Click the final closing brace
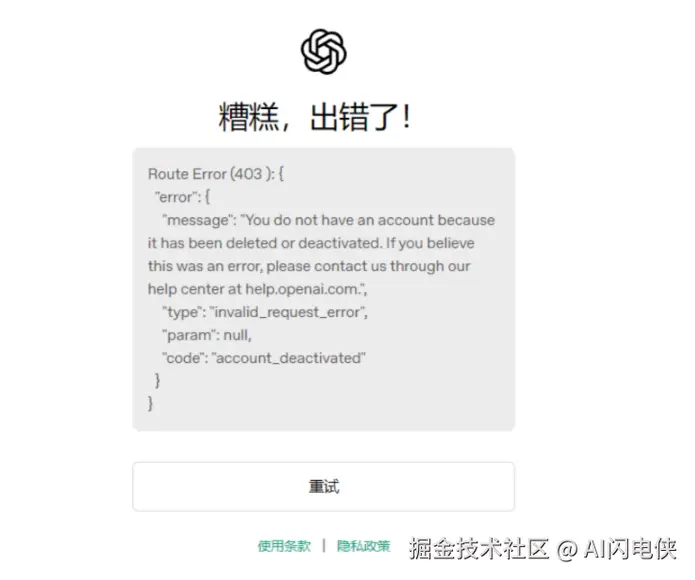This screenshot has height=580, width=695. point(150,404)
